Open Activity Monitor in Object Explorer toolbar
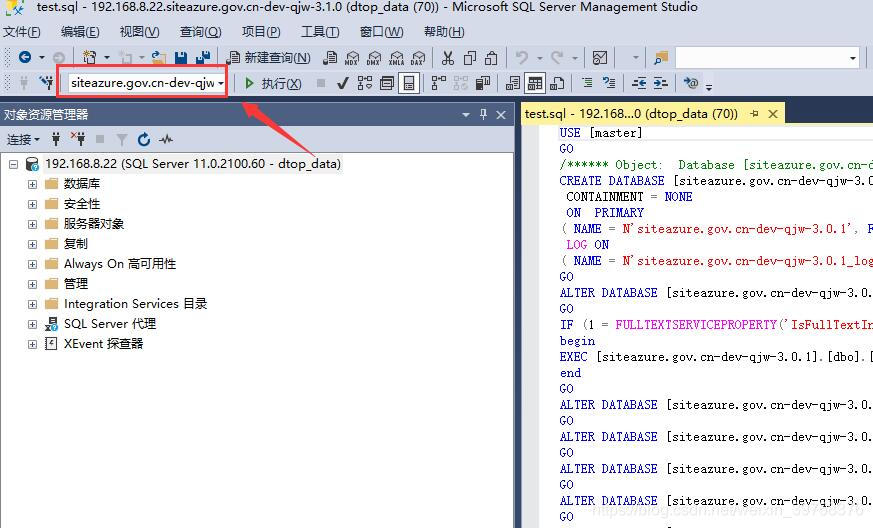The height and width of the screenshot is (528, 873). pos(166,139)
